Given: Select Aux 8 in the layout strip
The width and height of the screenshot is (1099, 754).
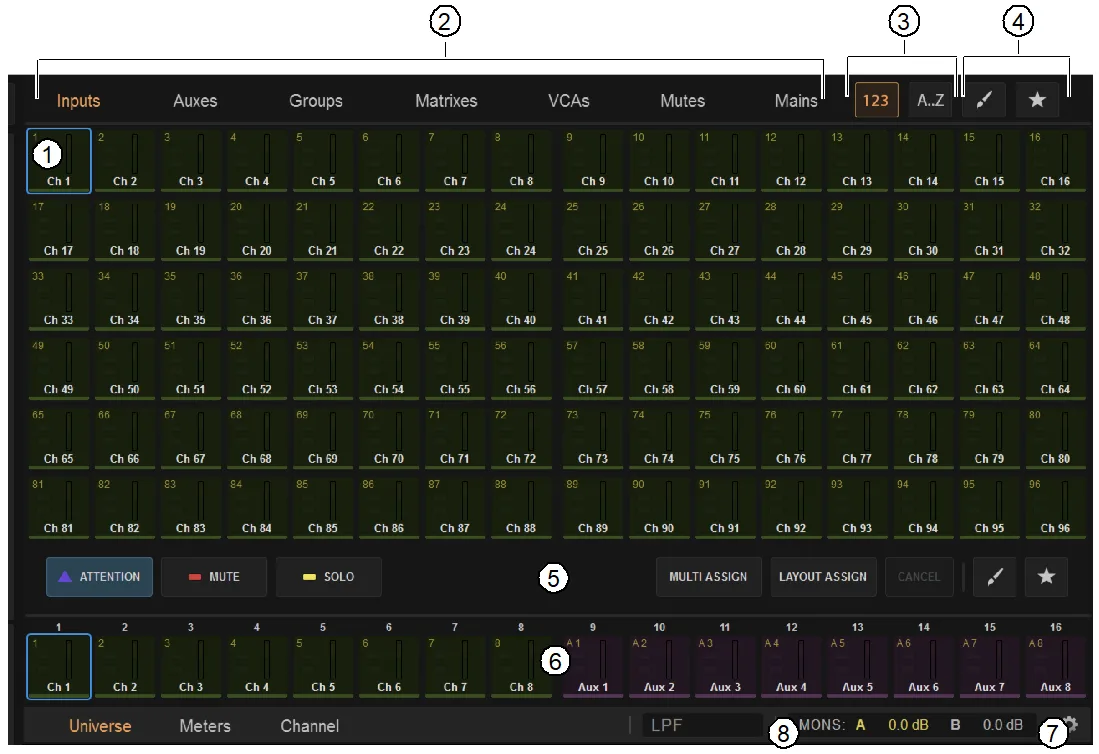Looking at the screenshot, I should coord(1056,666).
